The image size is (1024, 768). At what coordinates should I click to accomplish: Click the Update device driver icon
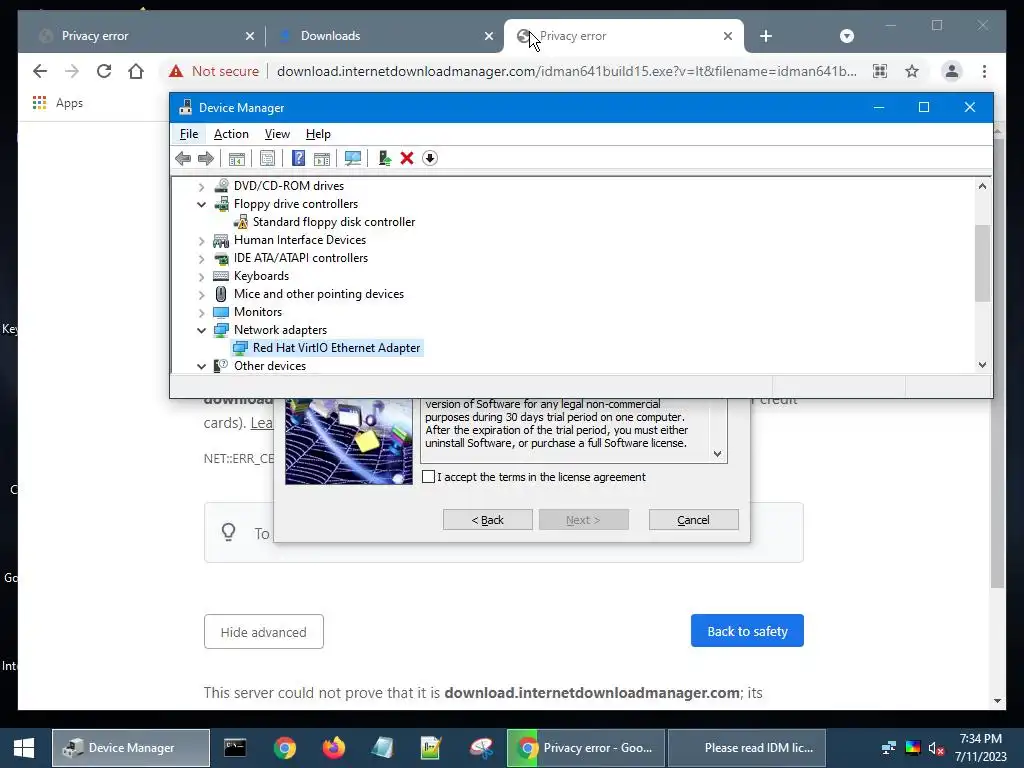click(x=385, y=158)
